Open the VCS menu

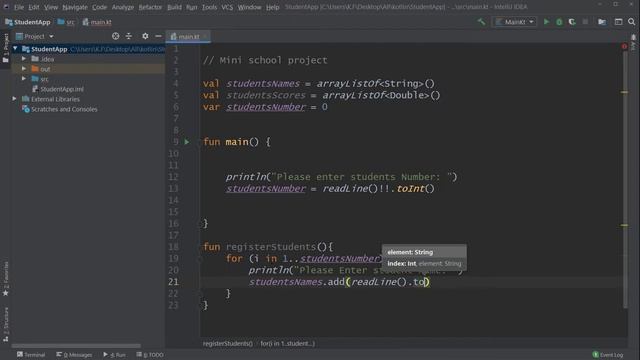coord(227,7)
